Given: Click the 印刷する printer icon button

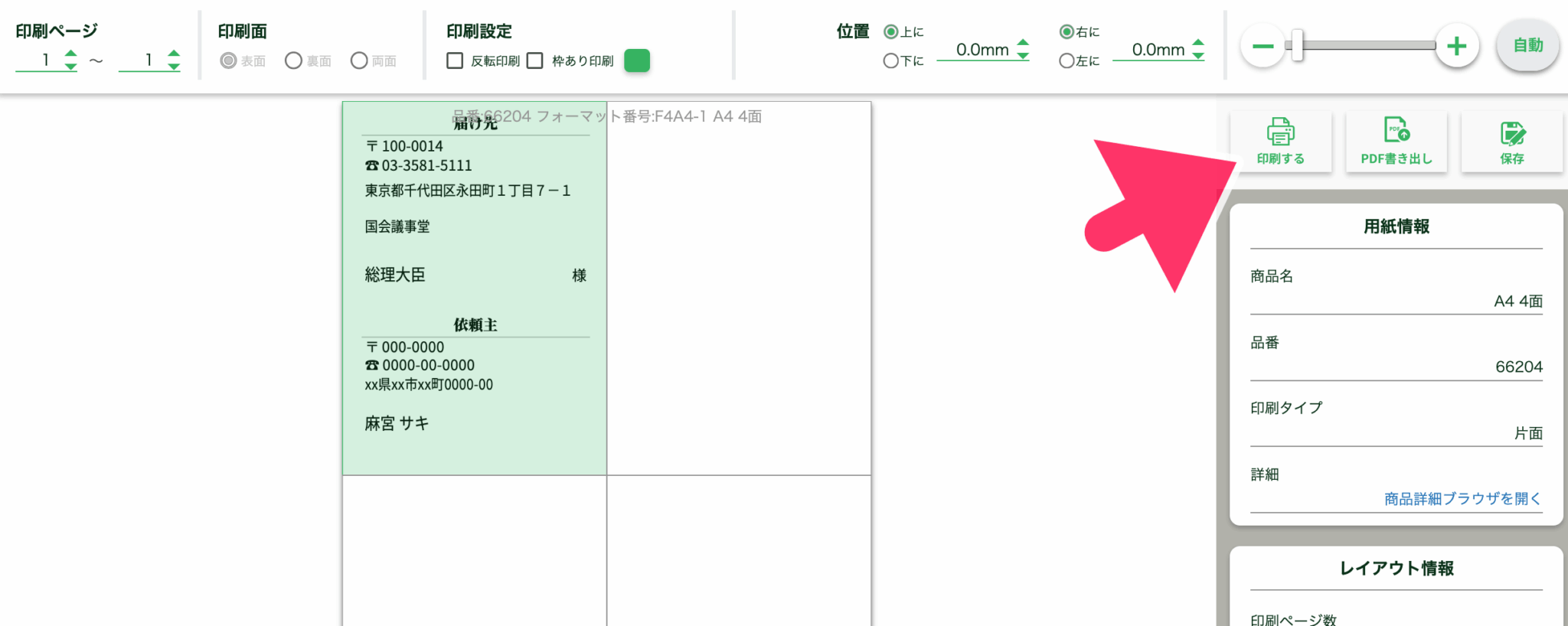Looking at the screenshot, I should coord(1280,142).
